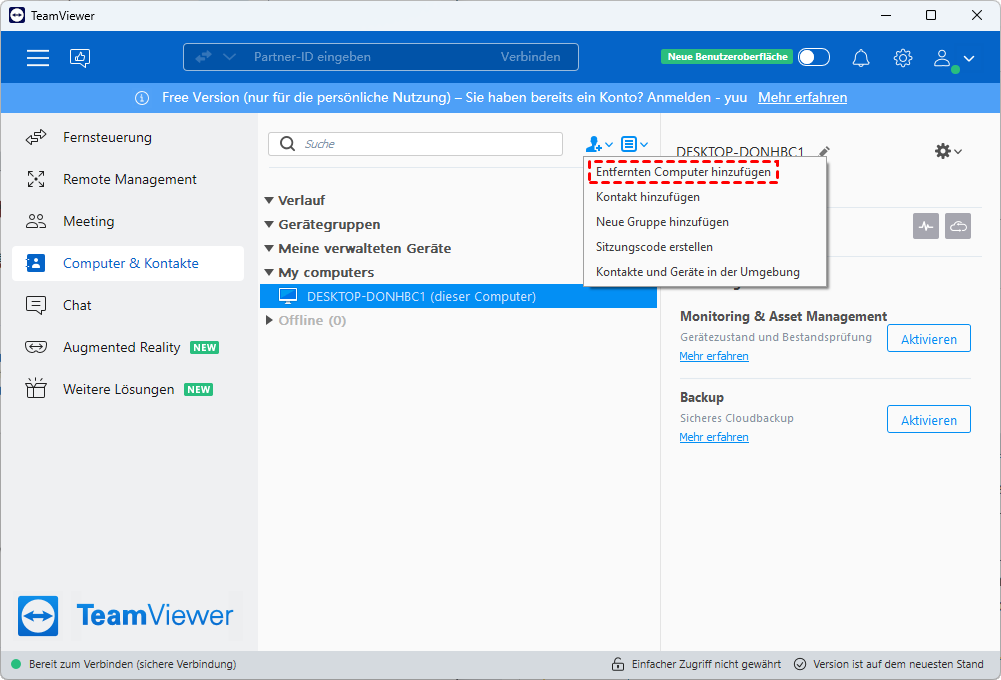Viewport: 1001px width, 680px height.
Task: Click Mehr erfahren in the blue banner
Action: point(802,97)
